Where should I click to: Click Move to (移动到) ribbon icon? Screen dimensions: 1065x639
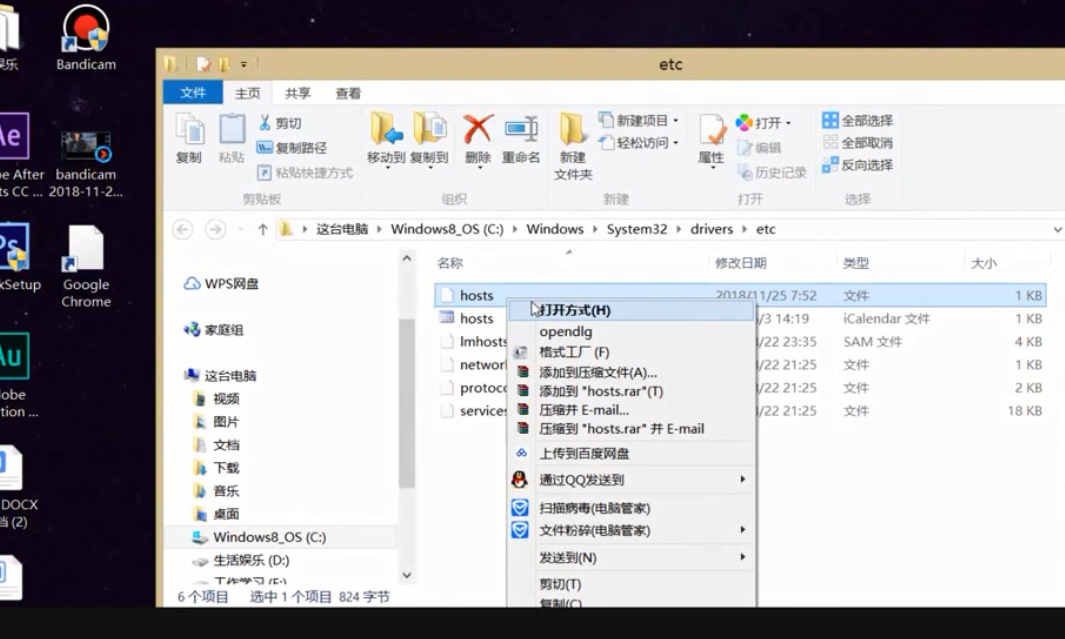click(x=386, y=140)
